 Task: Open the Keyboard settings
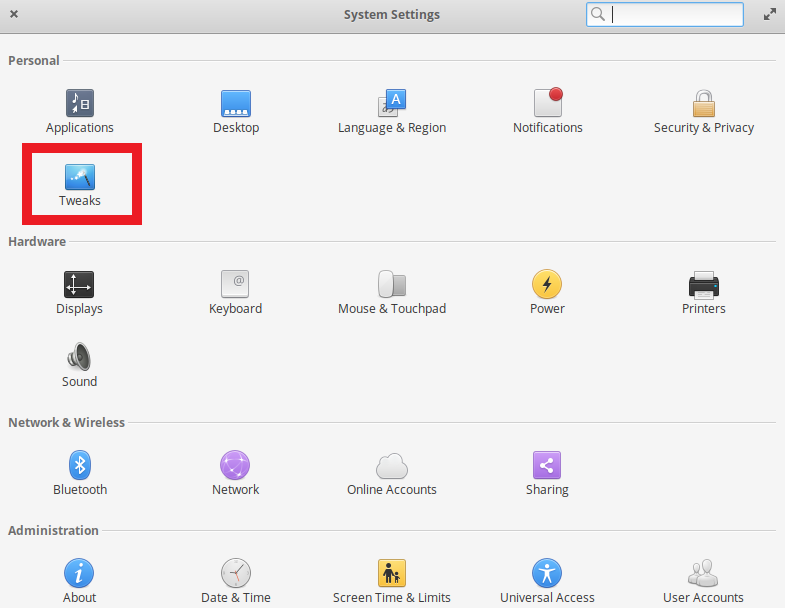(x=235, y=293)
